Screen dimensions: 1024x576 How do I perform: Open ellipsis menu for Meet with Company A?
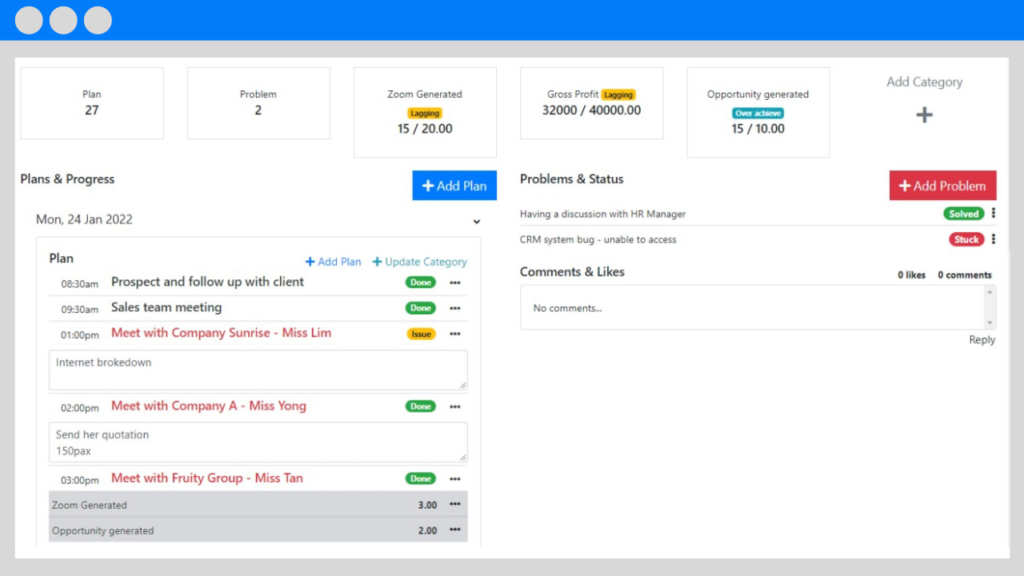455,407
